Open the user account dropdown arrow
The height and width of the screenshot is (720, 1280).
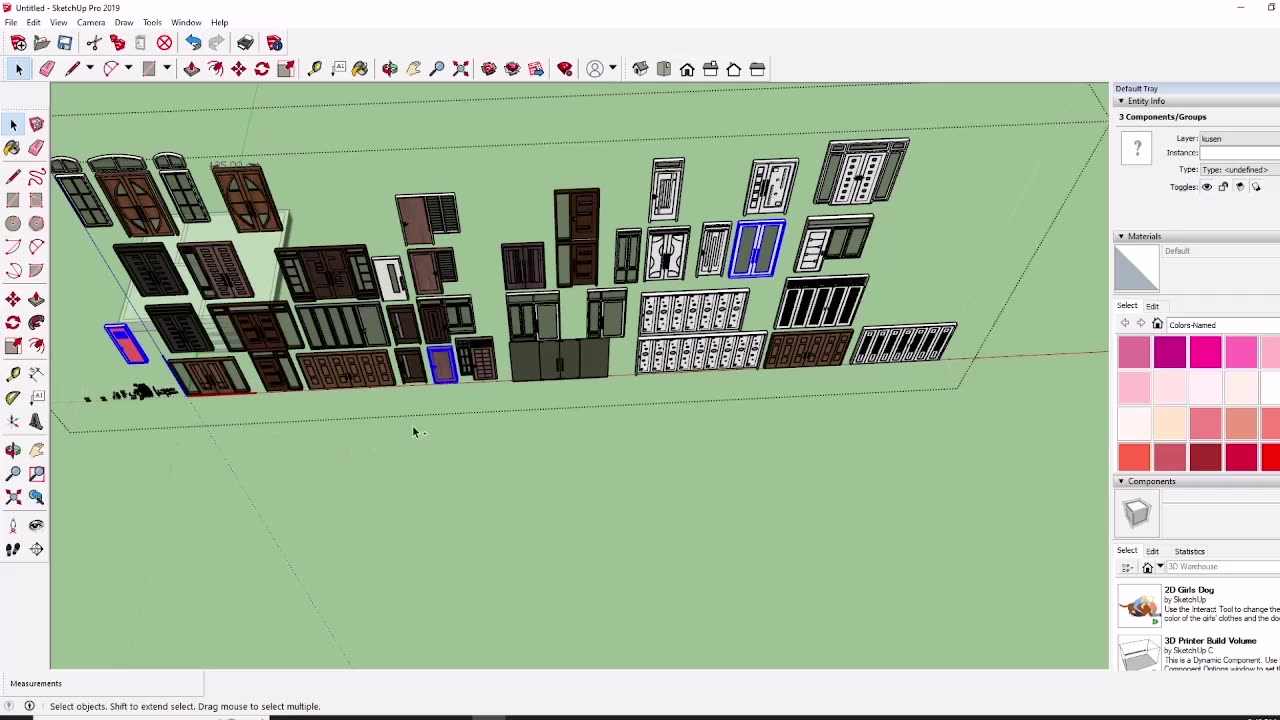612,69
